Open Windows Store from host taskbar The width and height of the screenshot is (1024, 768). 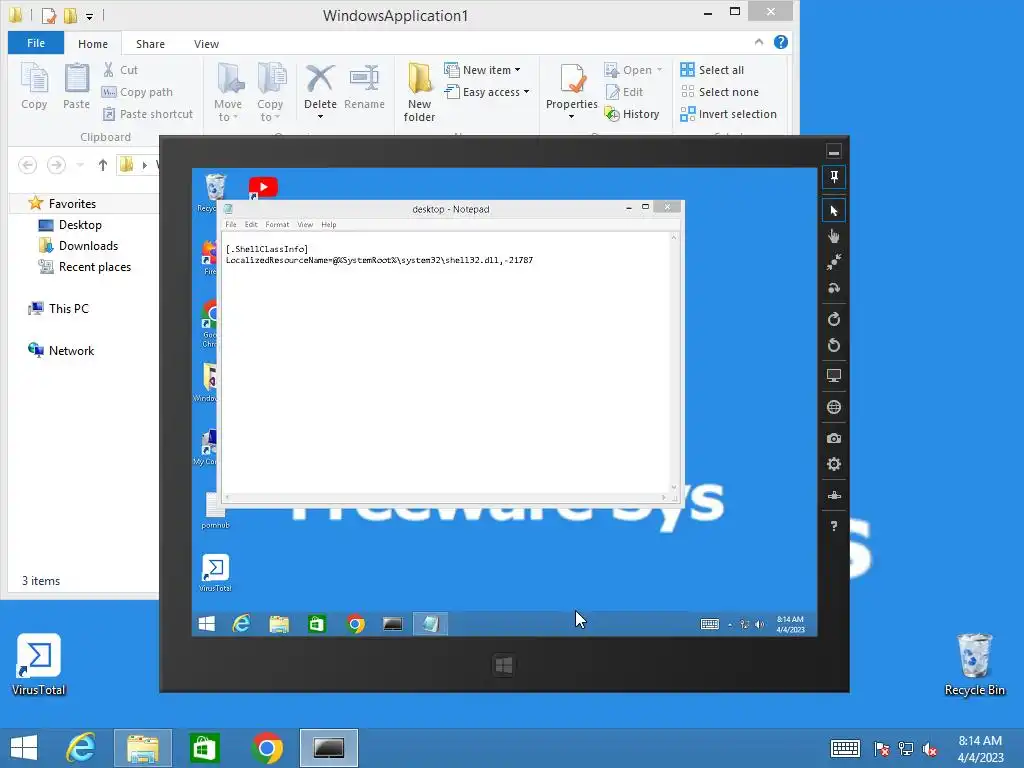(204, 748)
